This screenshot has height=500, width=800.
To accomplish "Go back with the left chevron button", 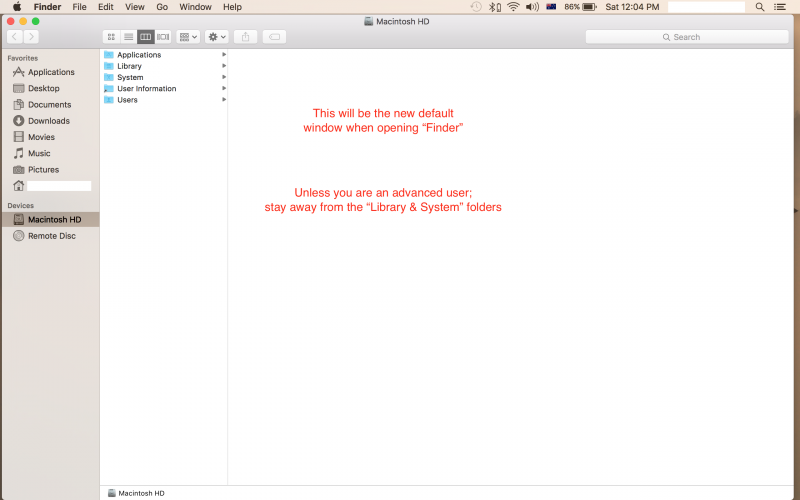I will 15,37.
